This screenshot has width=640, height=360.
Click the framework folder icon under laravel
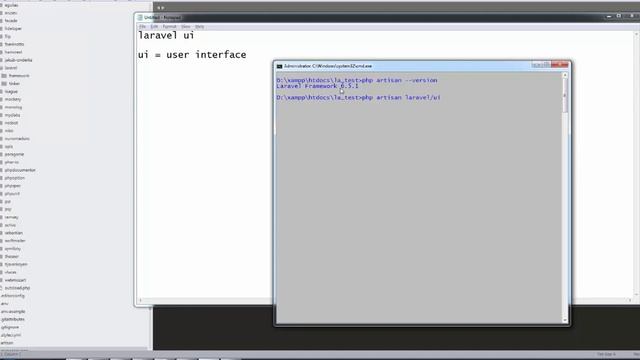pyautogui.click(x=4, y=76)
